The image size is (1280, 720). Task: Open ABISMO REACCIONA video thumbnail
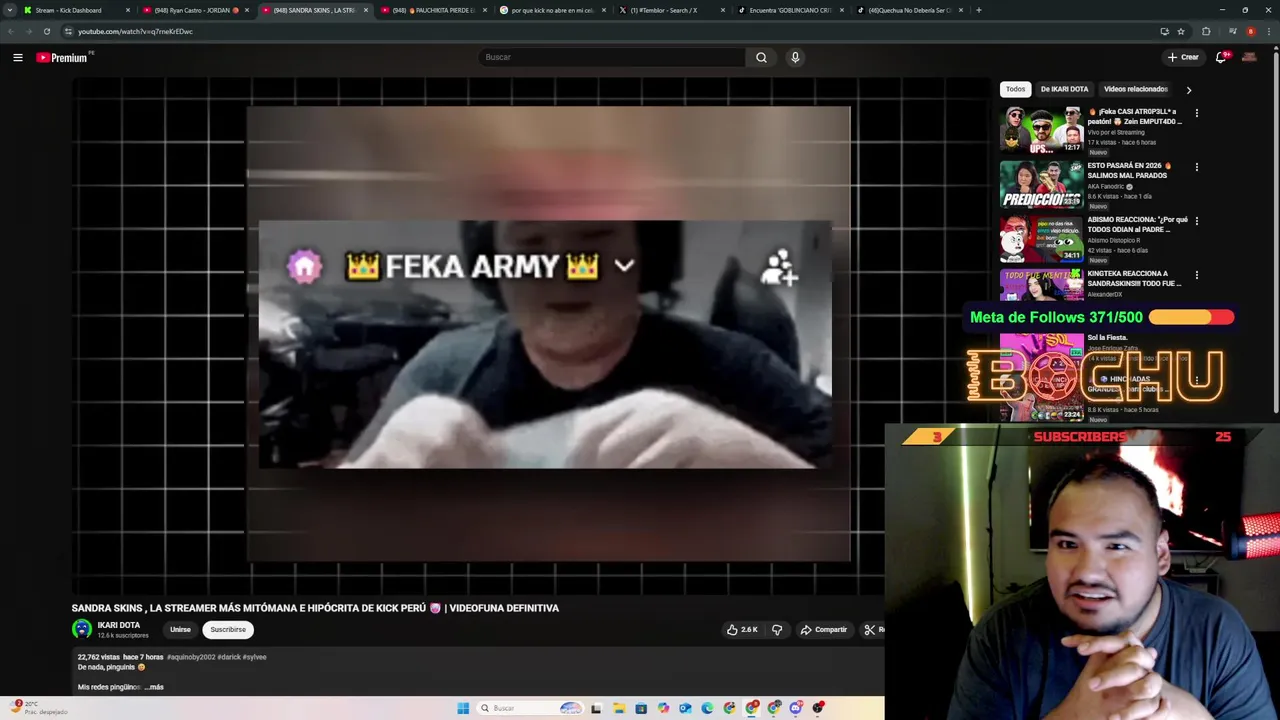pos(1041,237)
